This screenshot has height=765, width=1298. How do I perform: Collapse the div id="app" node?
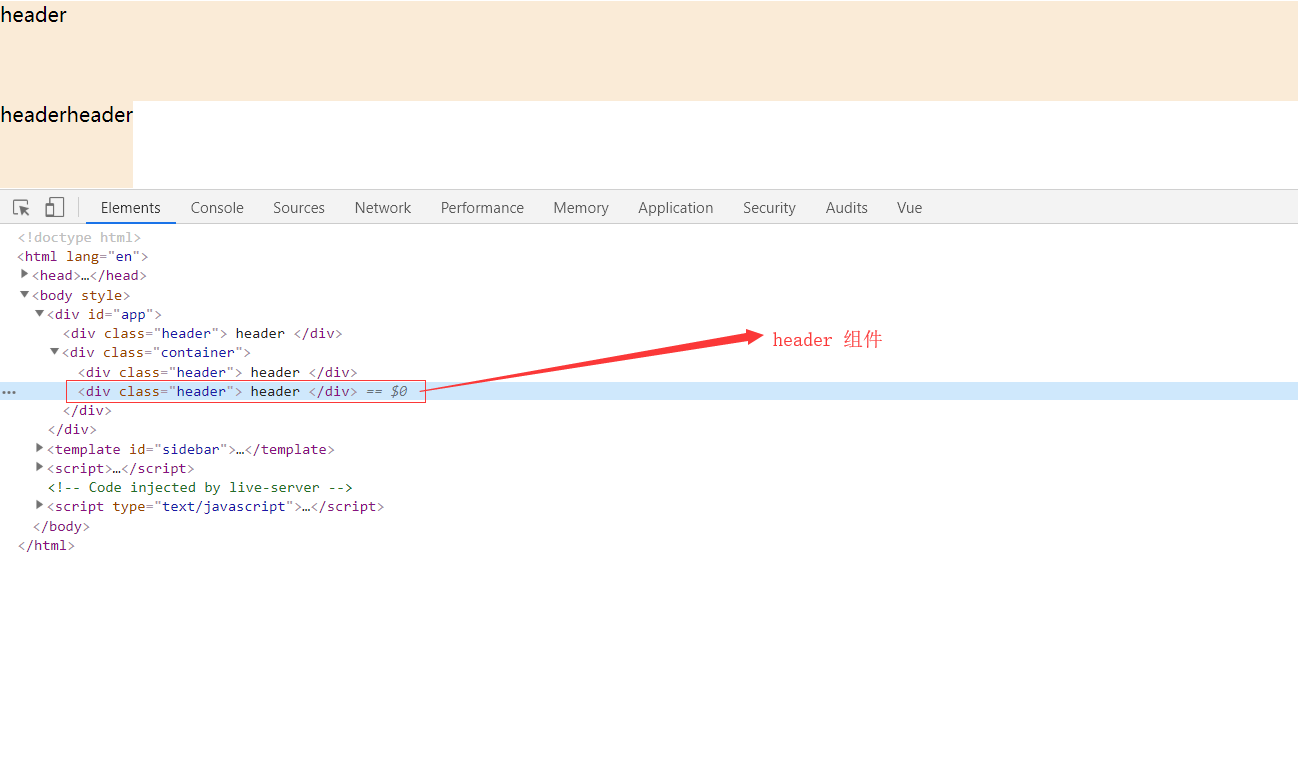click(40, 313)
